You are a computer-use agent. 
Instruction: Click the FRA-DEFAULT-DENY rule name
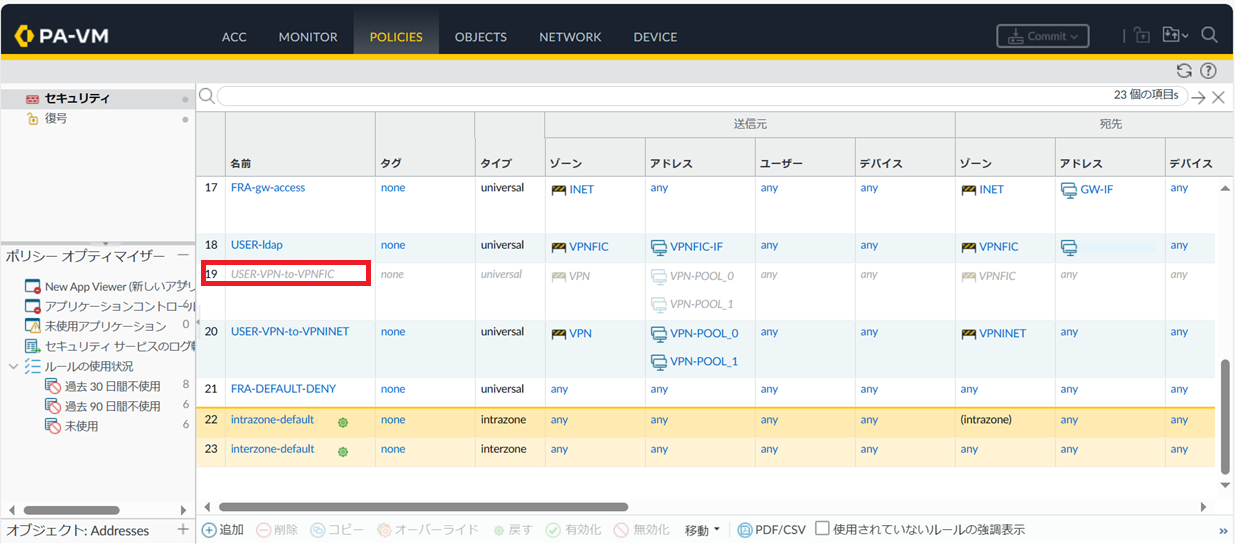coord(283,389)
